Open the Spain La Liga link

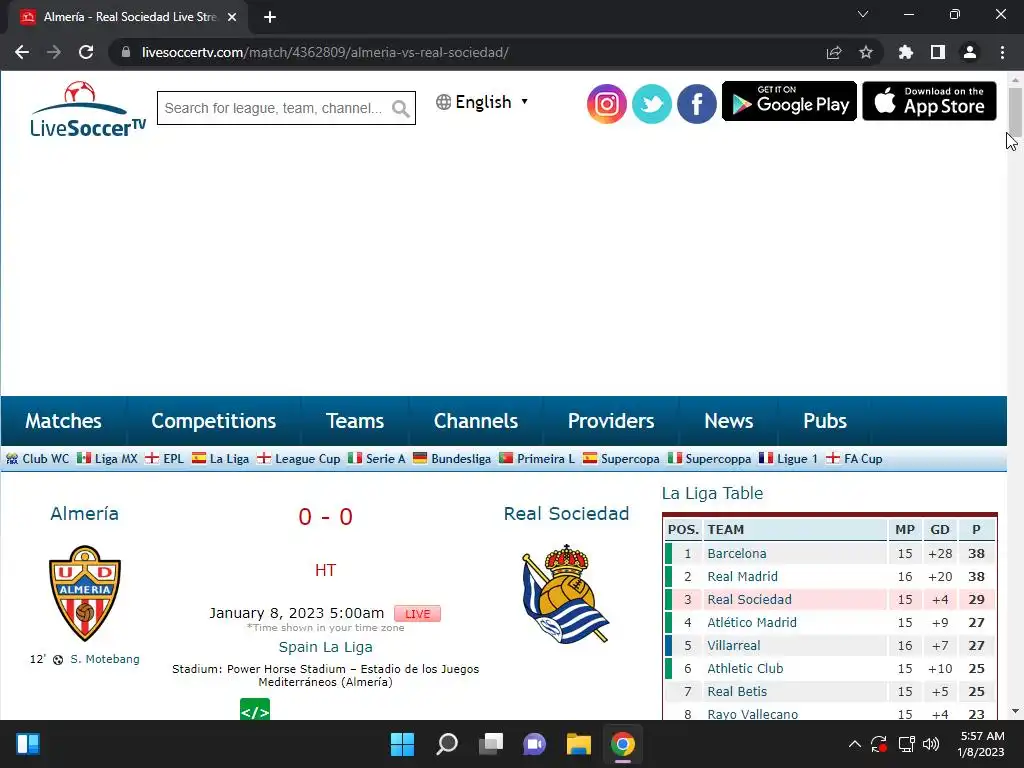tap(325, 647)
